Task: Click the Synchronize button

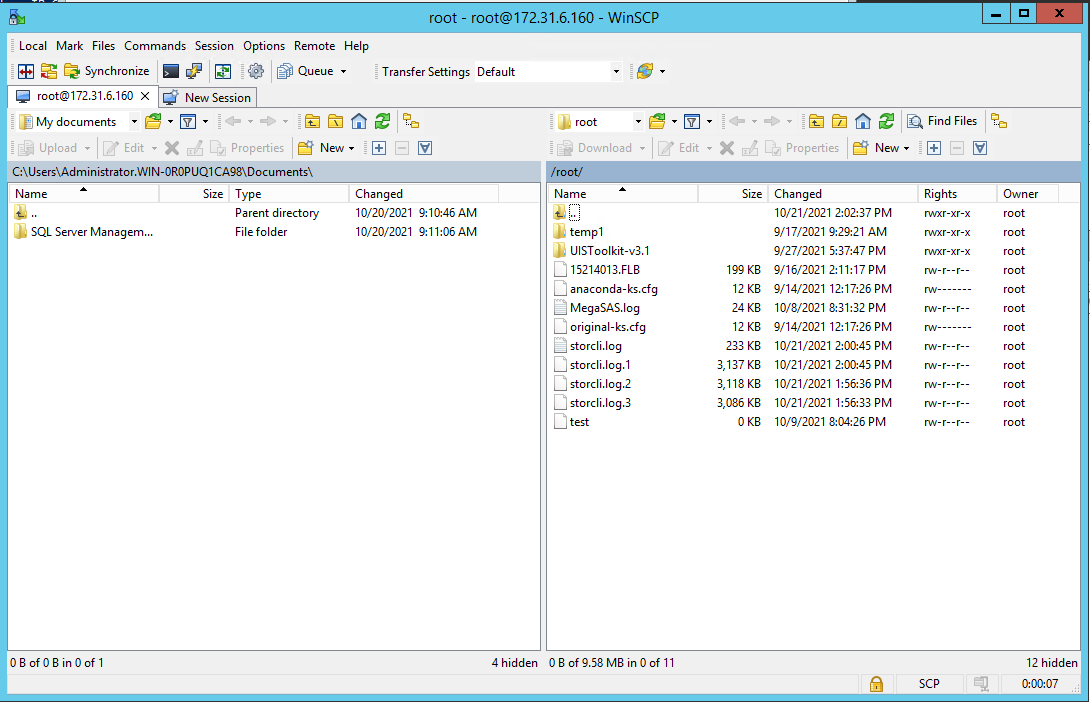Action: coord(106,71)
